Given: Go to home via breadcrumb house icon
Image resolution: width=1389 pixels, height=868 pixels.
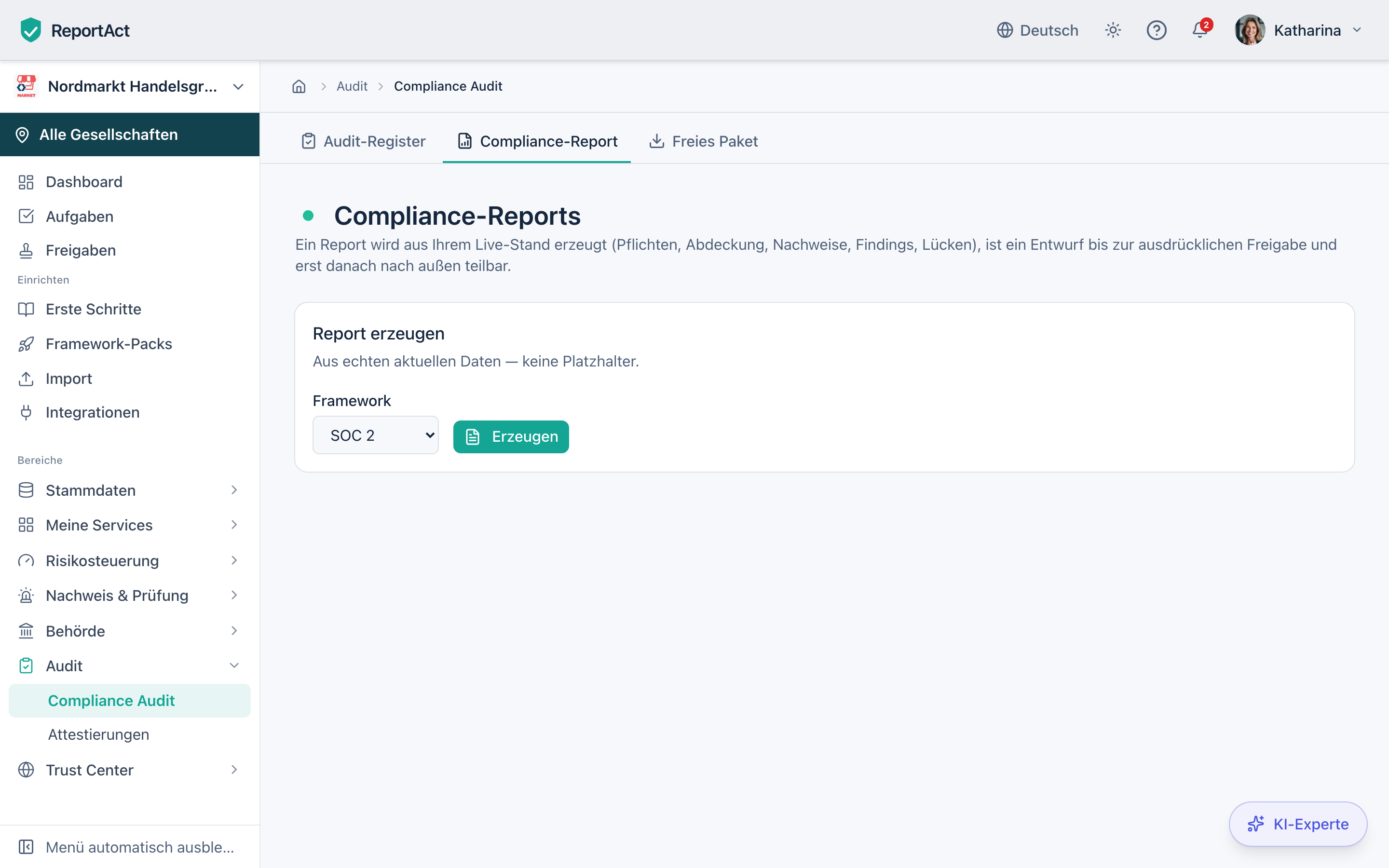Looking at the screenshot, I should [299, 86].
